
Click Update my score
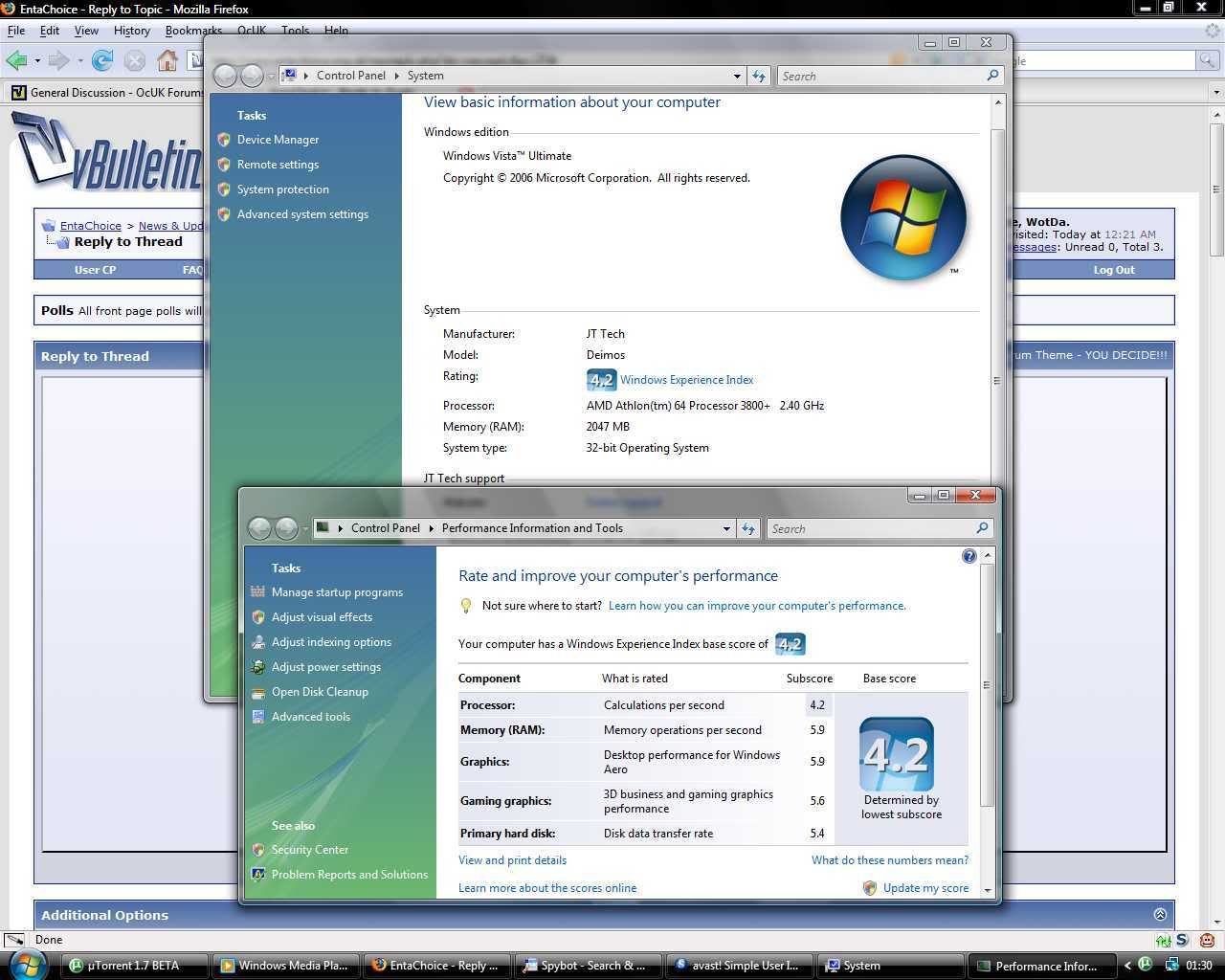click(x=925, y=888)
